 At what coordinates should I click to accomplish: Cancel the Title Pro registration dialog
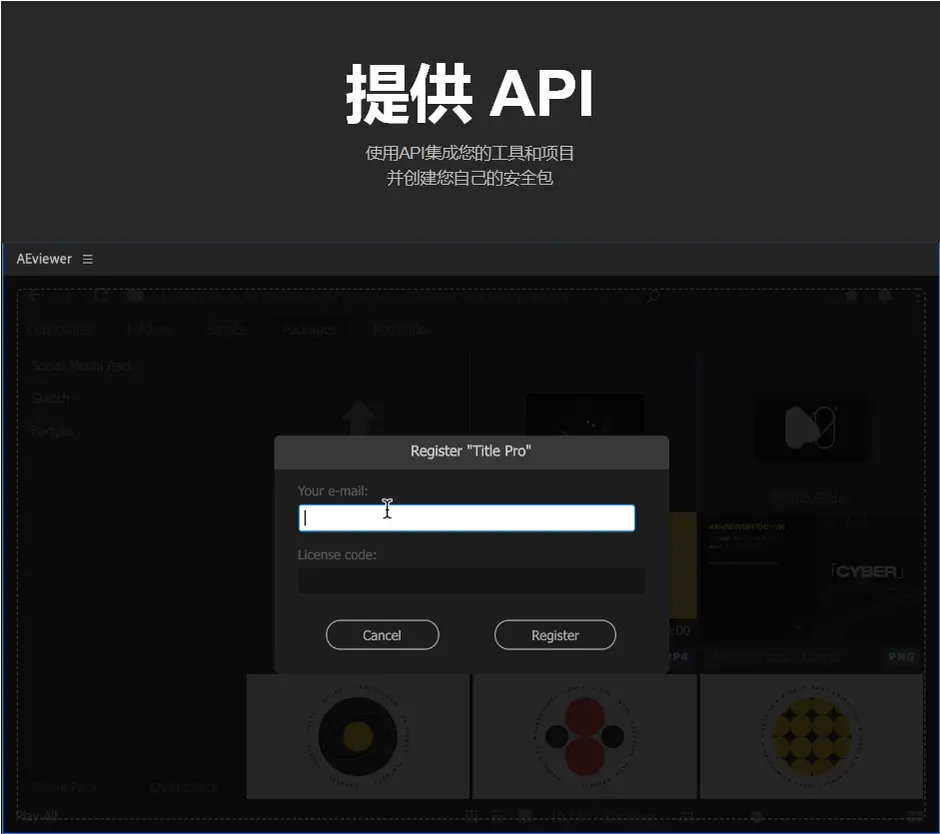coord(382,635)
